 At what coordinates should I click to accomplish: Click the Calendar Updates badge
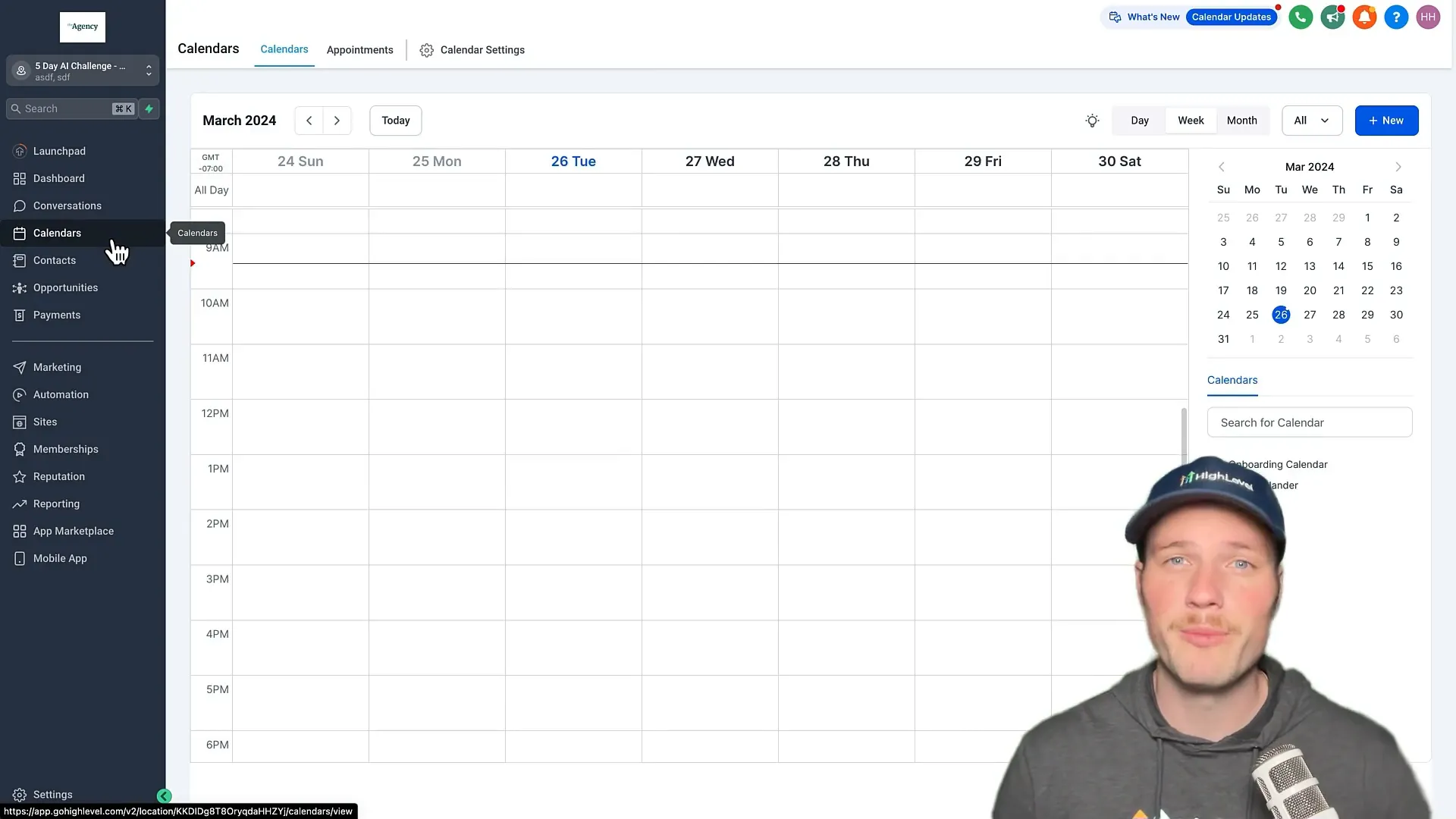click(x=1231, y=17)
